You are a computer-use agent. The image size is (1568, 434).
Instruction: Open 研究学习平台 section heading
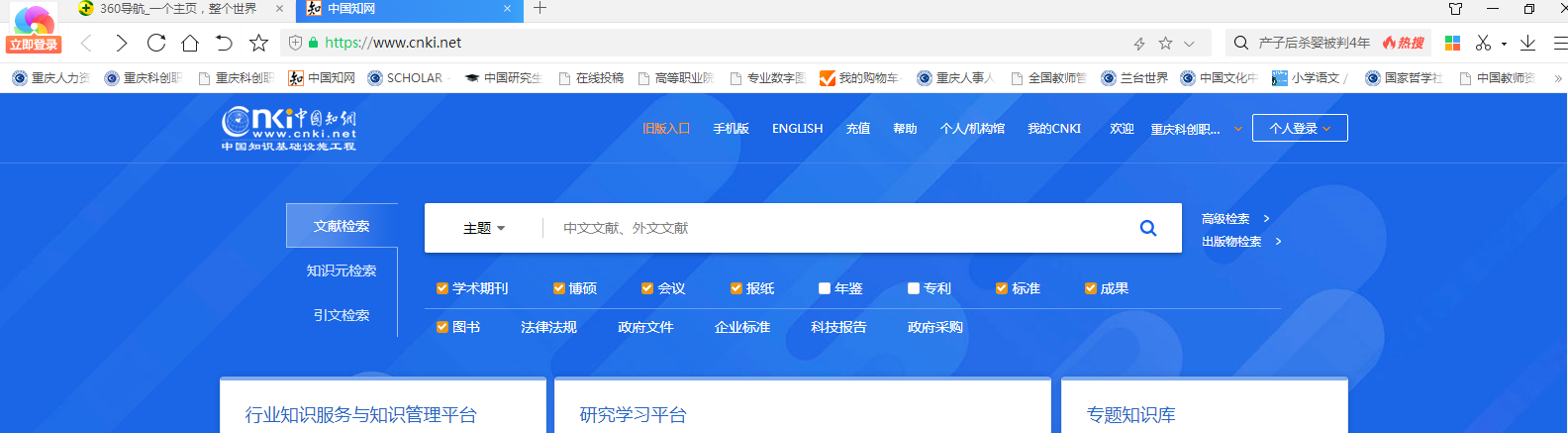tap(634, 415)
